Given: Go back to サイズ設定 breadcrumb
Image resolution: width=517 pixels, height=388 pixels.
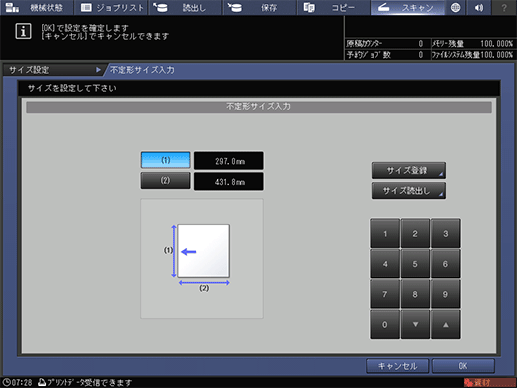Looking at the screenshot, I should [x=53, y=70].
